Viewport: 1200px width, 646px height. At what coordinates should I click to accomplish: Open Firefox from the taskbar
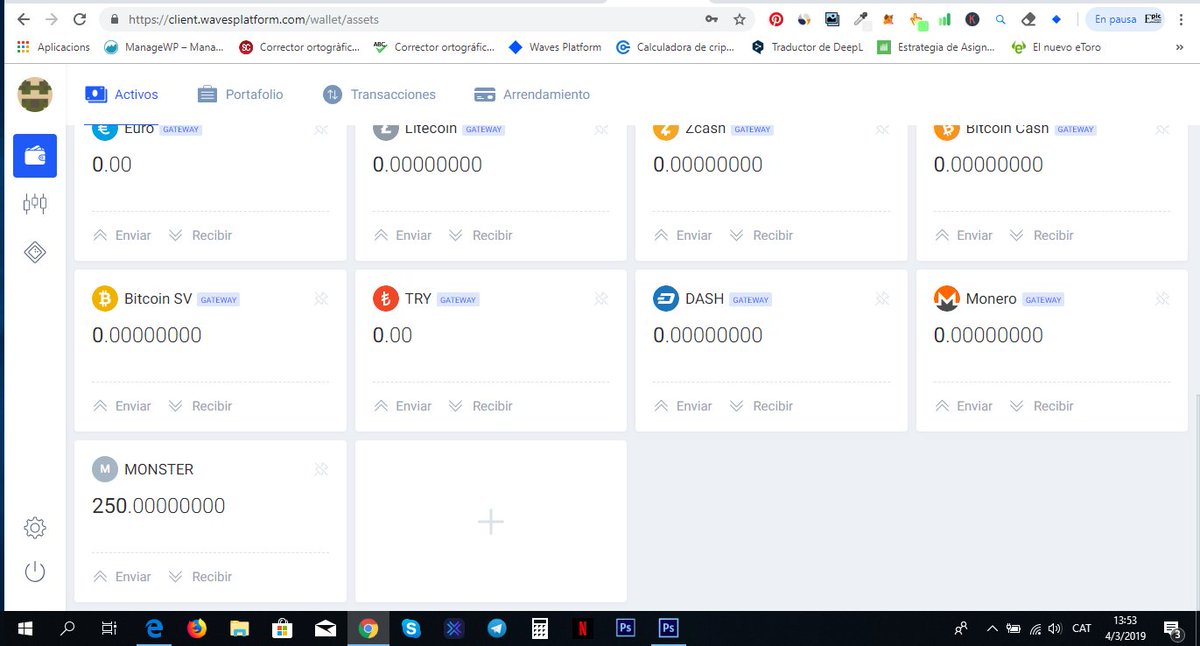pyautogui.click(x=196, y=629)
